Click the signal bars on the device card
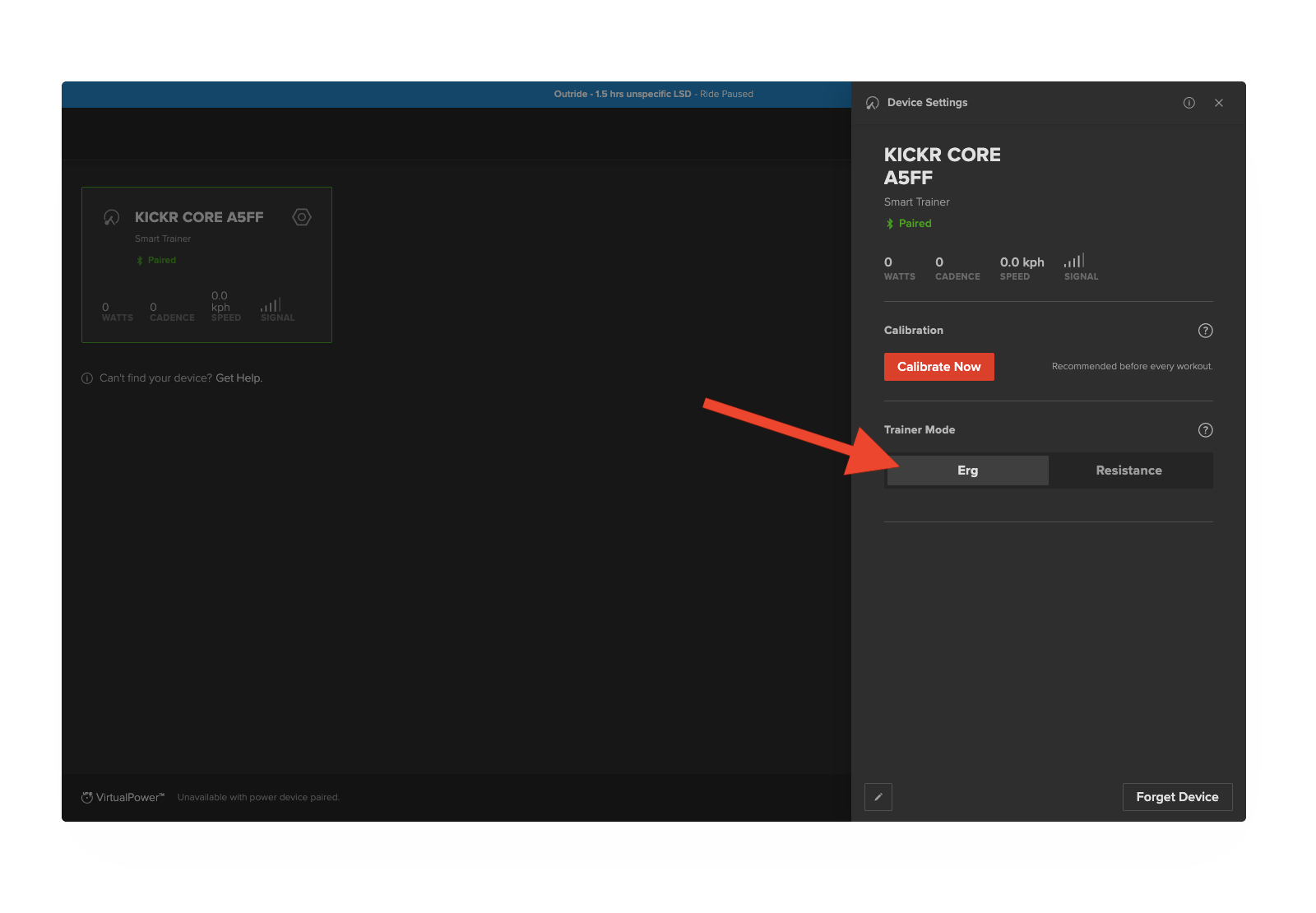The width and height of the screenshot is (1316, 913). (x=271, y=305)
